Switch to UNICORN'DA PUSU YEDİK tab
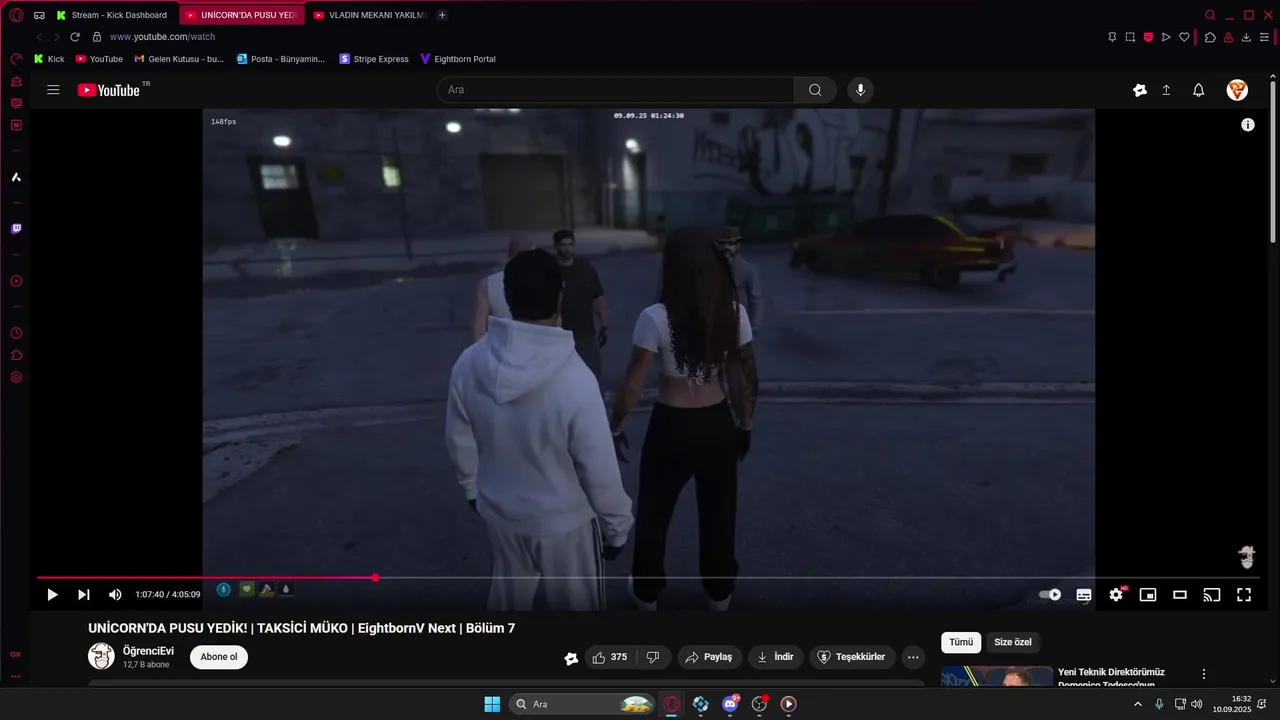The width and height of the screenshot is (1280, 720). 242,15
